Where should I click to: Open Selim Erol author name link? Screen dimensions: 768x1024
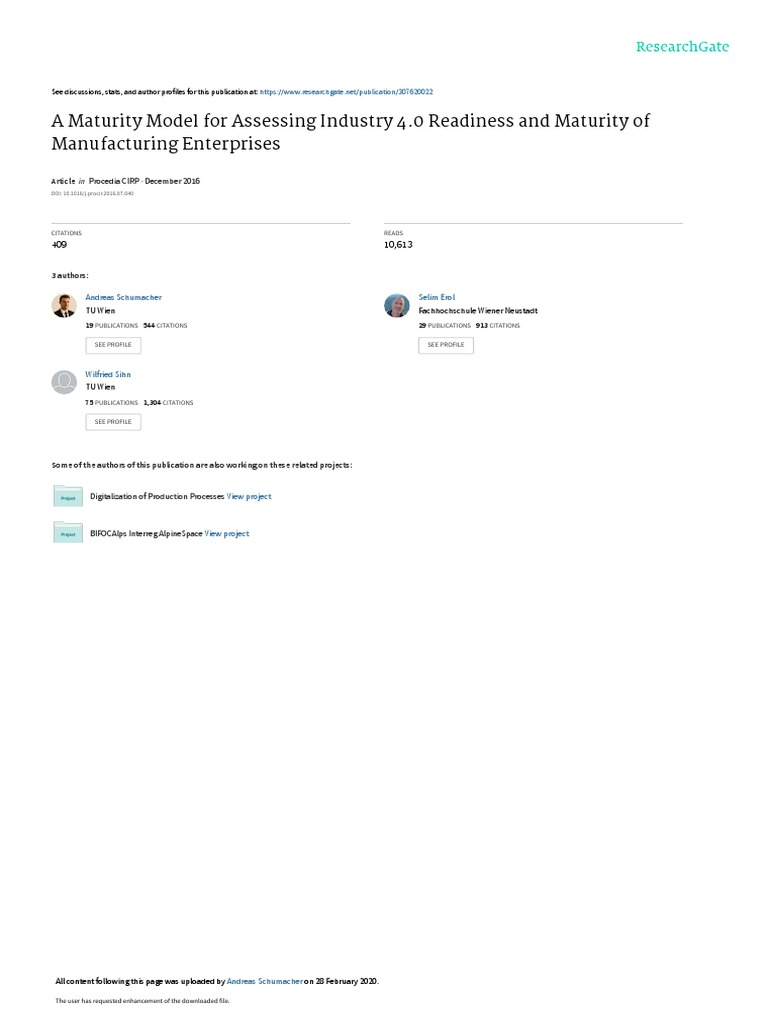(x=435, y=297)
